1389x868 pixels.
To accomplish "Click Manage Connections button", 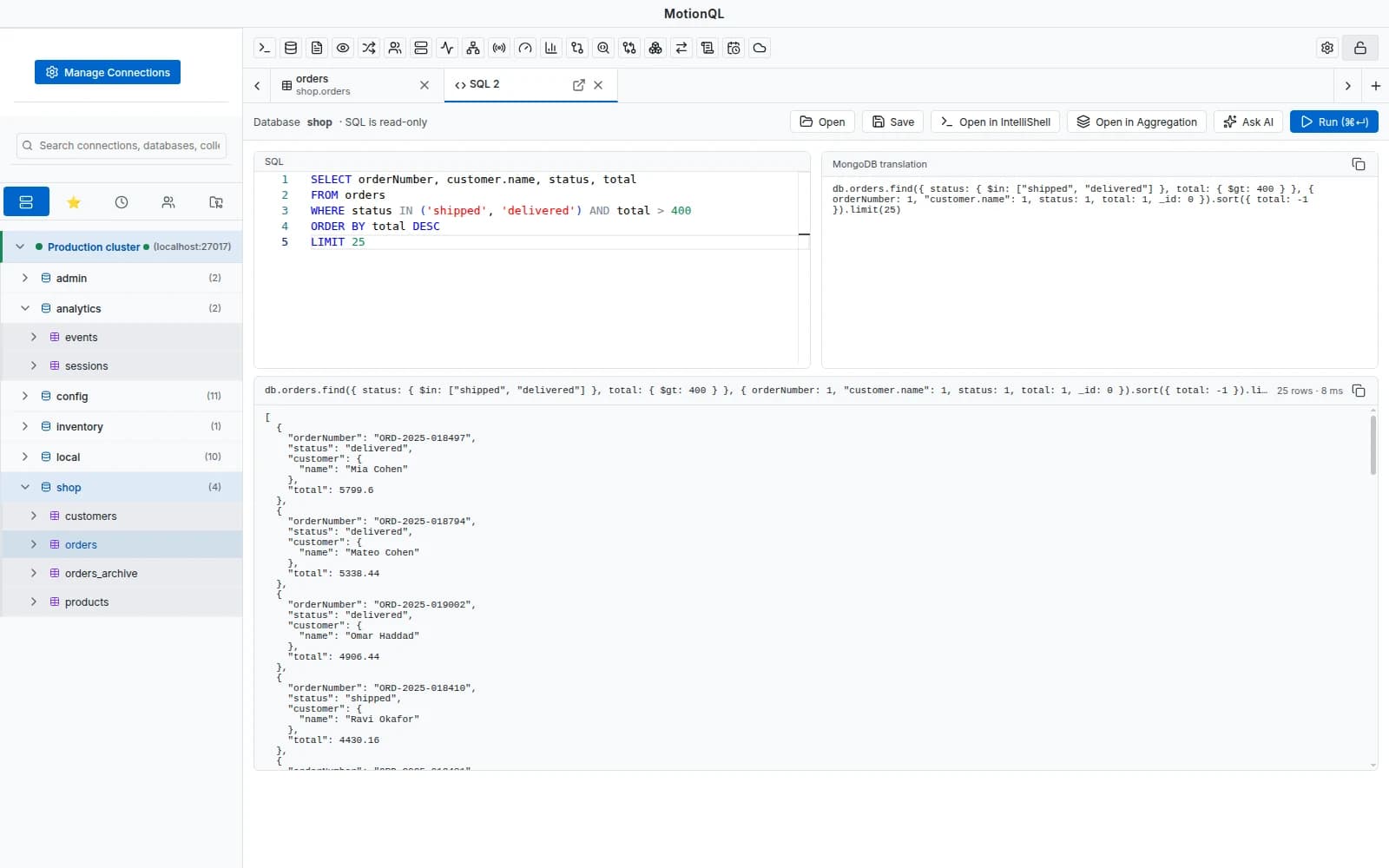I will [x=108, y=72].
